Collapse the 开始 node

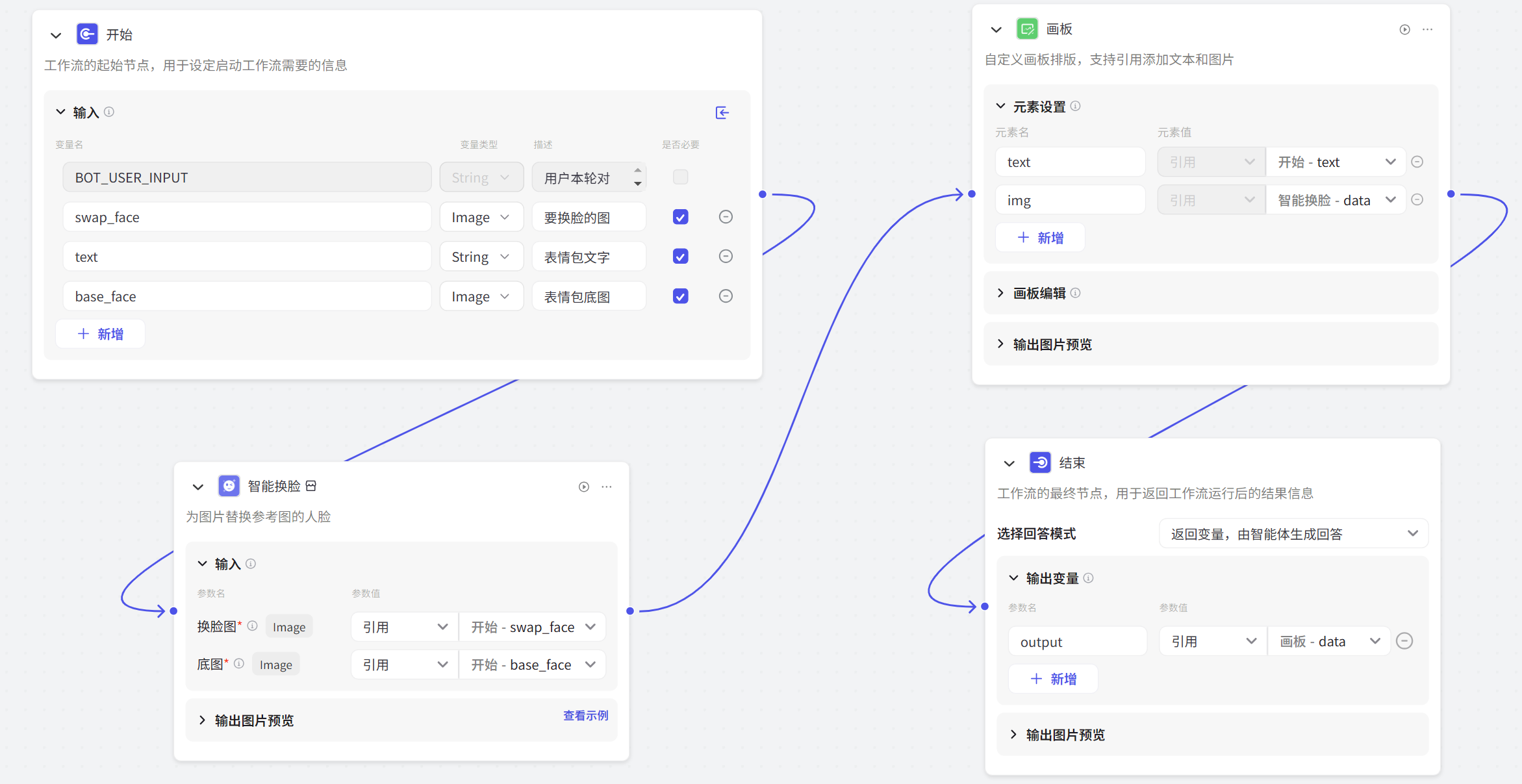coord(56,36)
